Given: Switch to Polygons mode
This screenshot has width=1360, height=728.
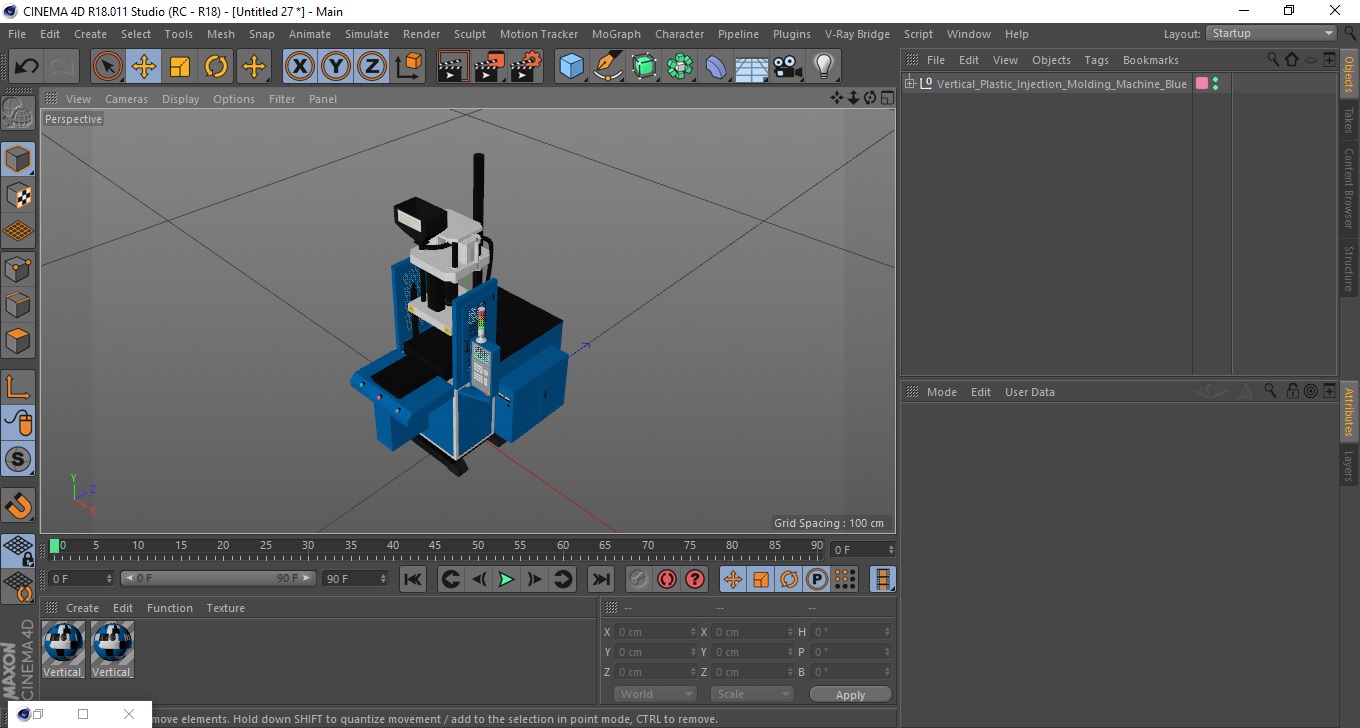Looking at the screenshot, I should (18, 341).
